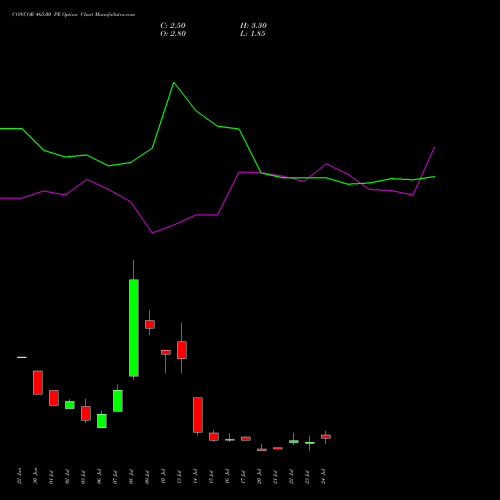Select the red candle for 03 Jul
This screenshot has width=500, height=500.
tap(86, 413)
